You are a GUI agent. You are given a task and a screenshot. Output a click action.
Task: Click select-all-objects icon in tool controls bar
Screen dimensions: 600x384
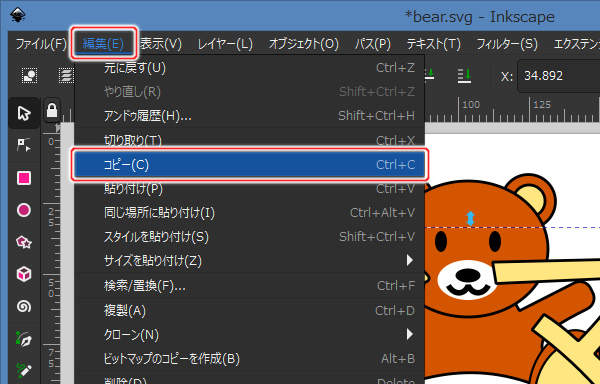[x=29, y=75]
